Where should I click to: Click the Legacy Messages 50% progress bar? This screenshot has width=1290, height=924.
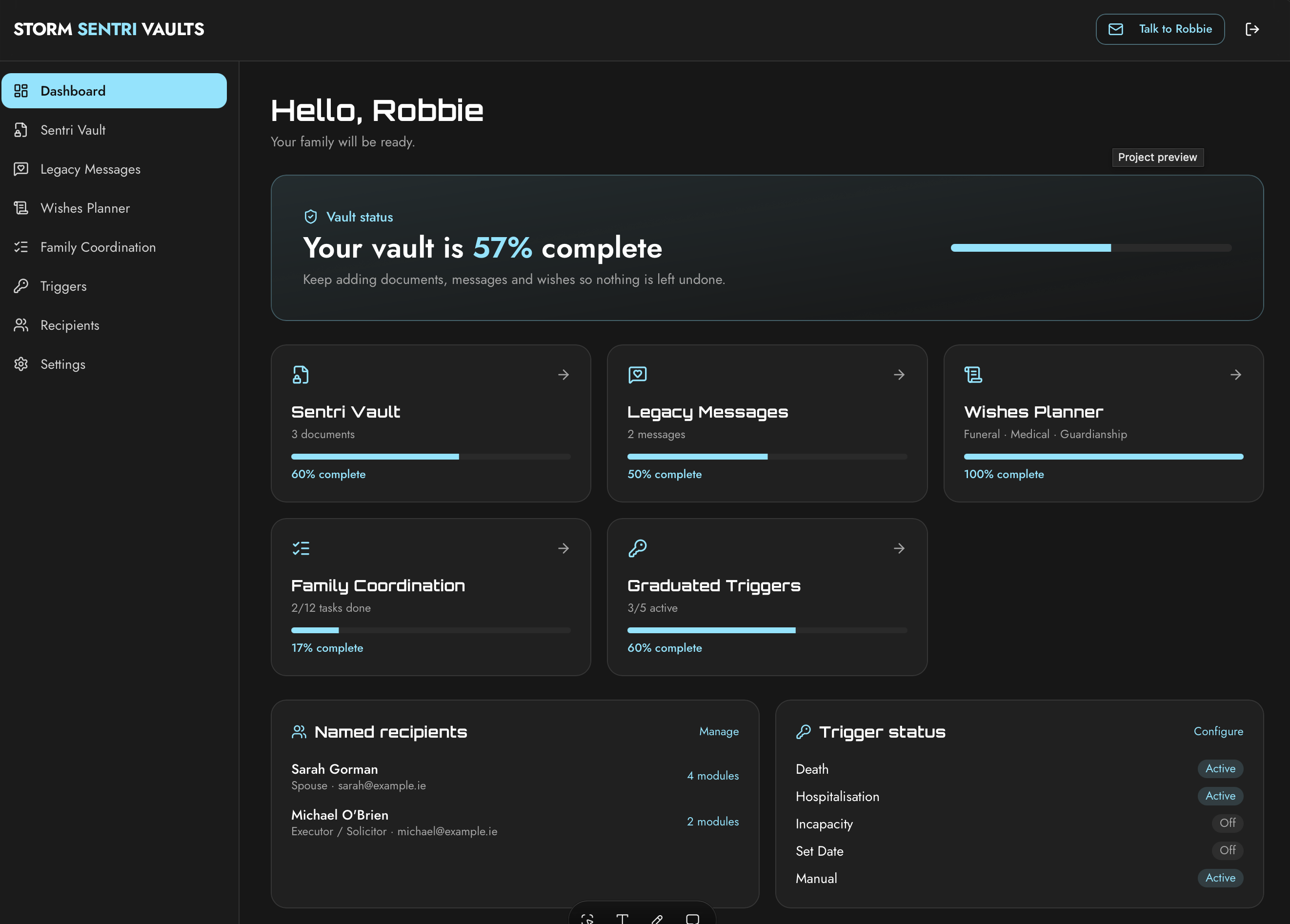coord(766,457)
